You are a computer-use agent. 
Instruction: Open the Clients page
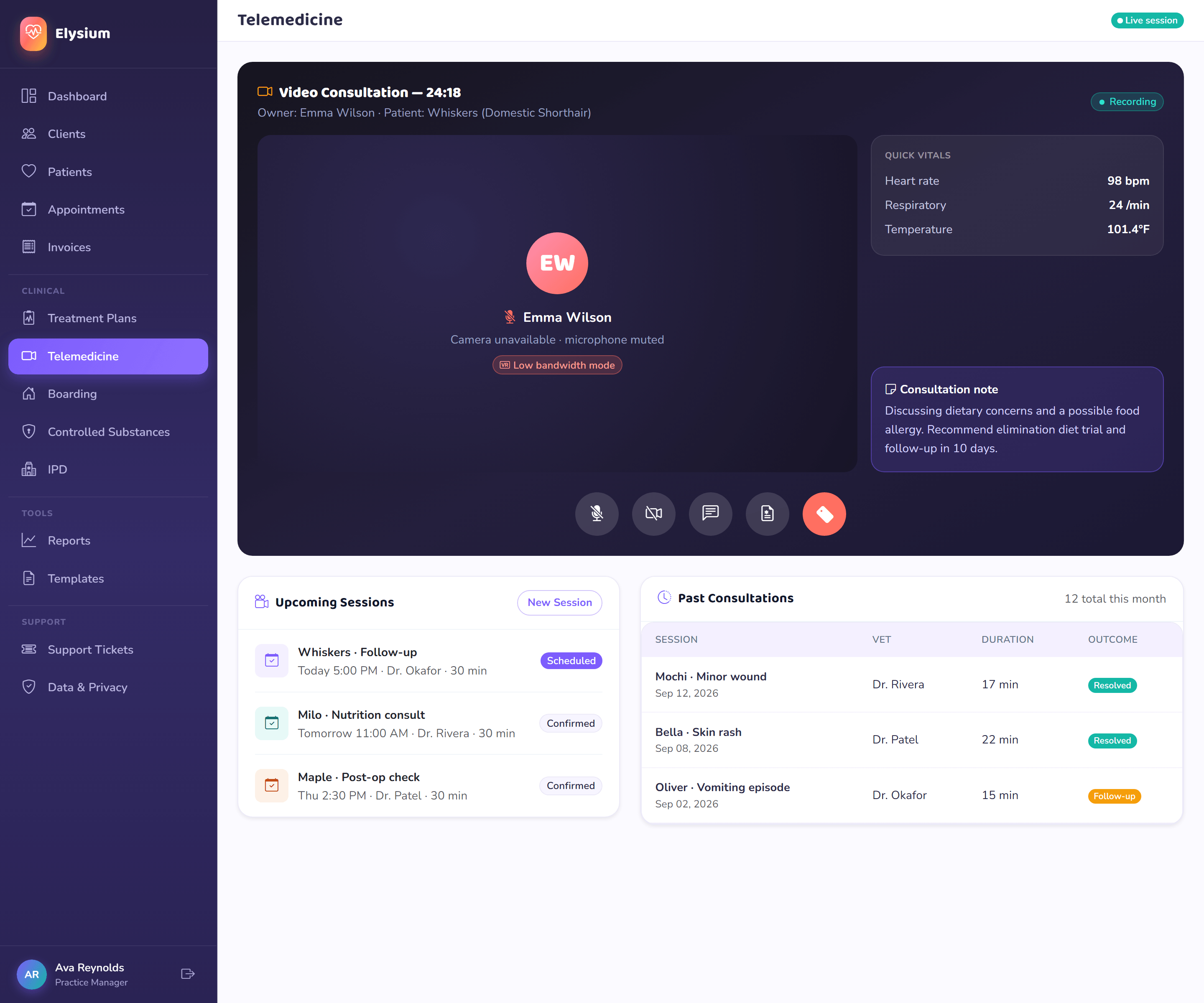[108, 134]
